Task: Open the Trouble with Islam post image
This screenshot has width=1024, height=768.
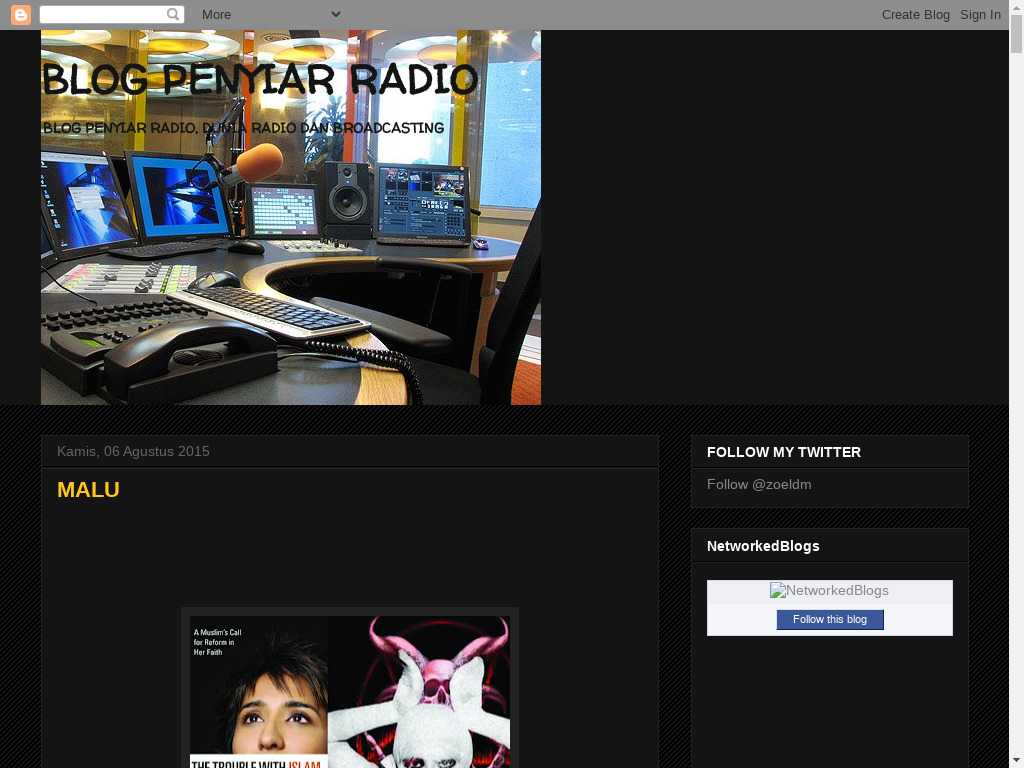Action: pos(349,690)
